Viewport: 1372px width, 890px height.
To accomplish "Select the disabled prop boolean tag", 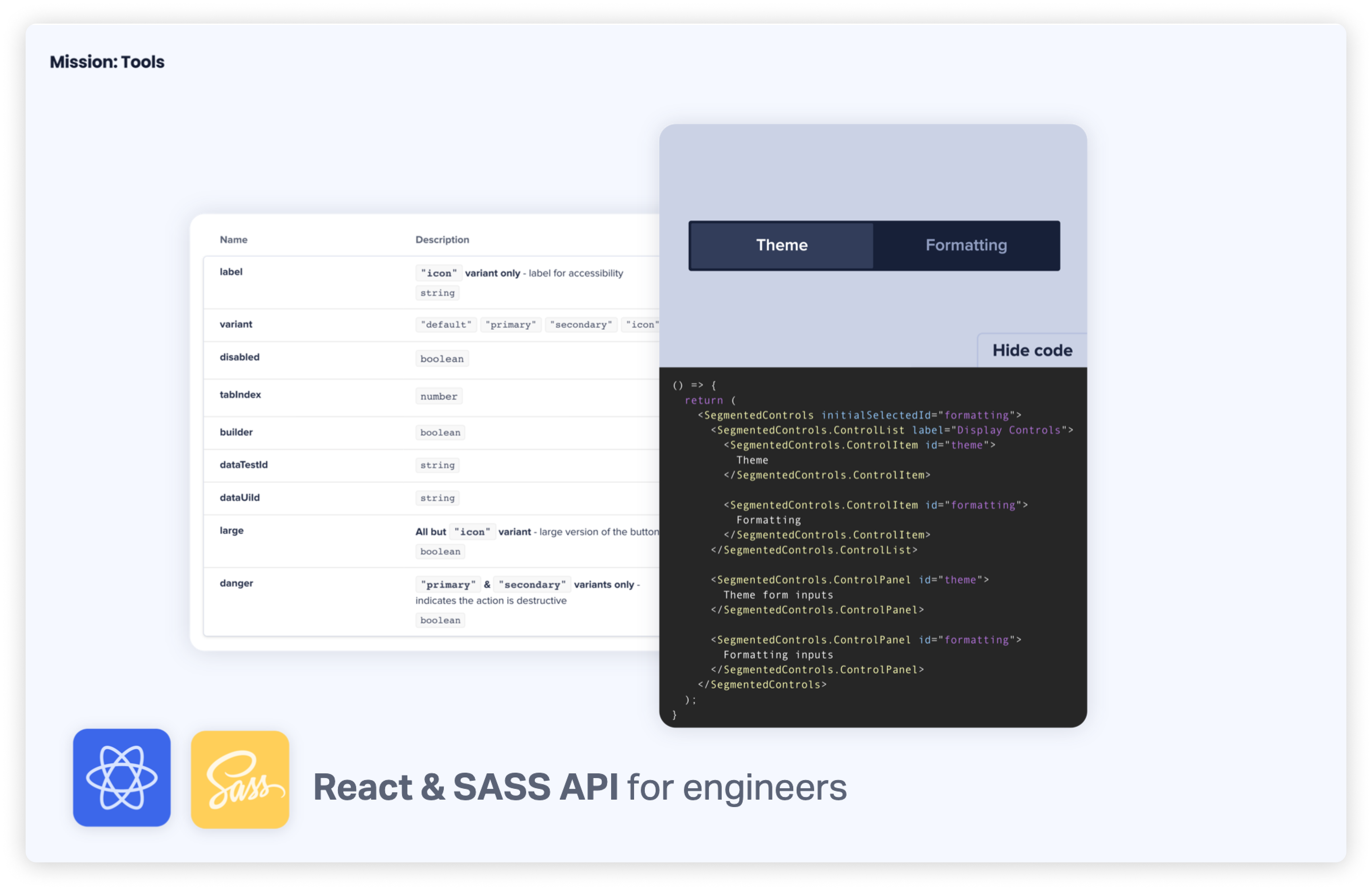I will [441, 359].
